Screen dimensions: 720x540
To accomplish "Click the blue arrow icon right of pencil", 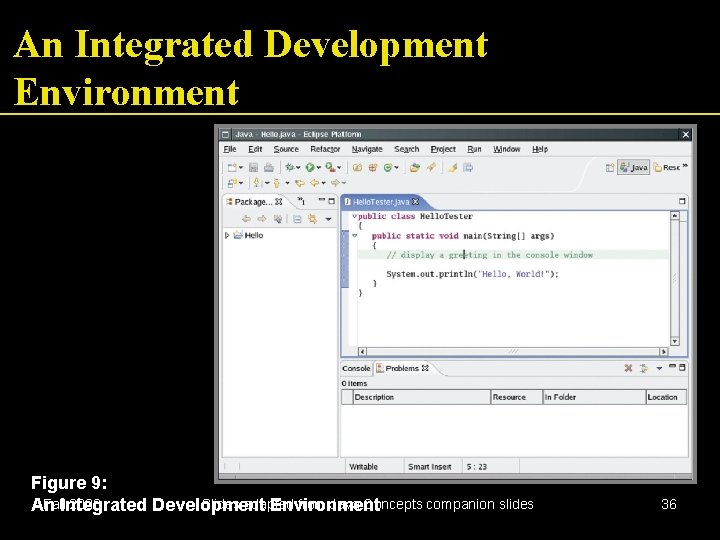I will pyautogui.click(x=468, y=168).
